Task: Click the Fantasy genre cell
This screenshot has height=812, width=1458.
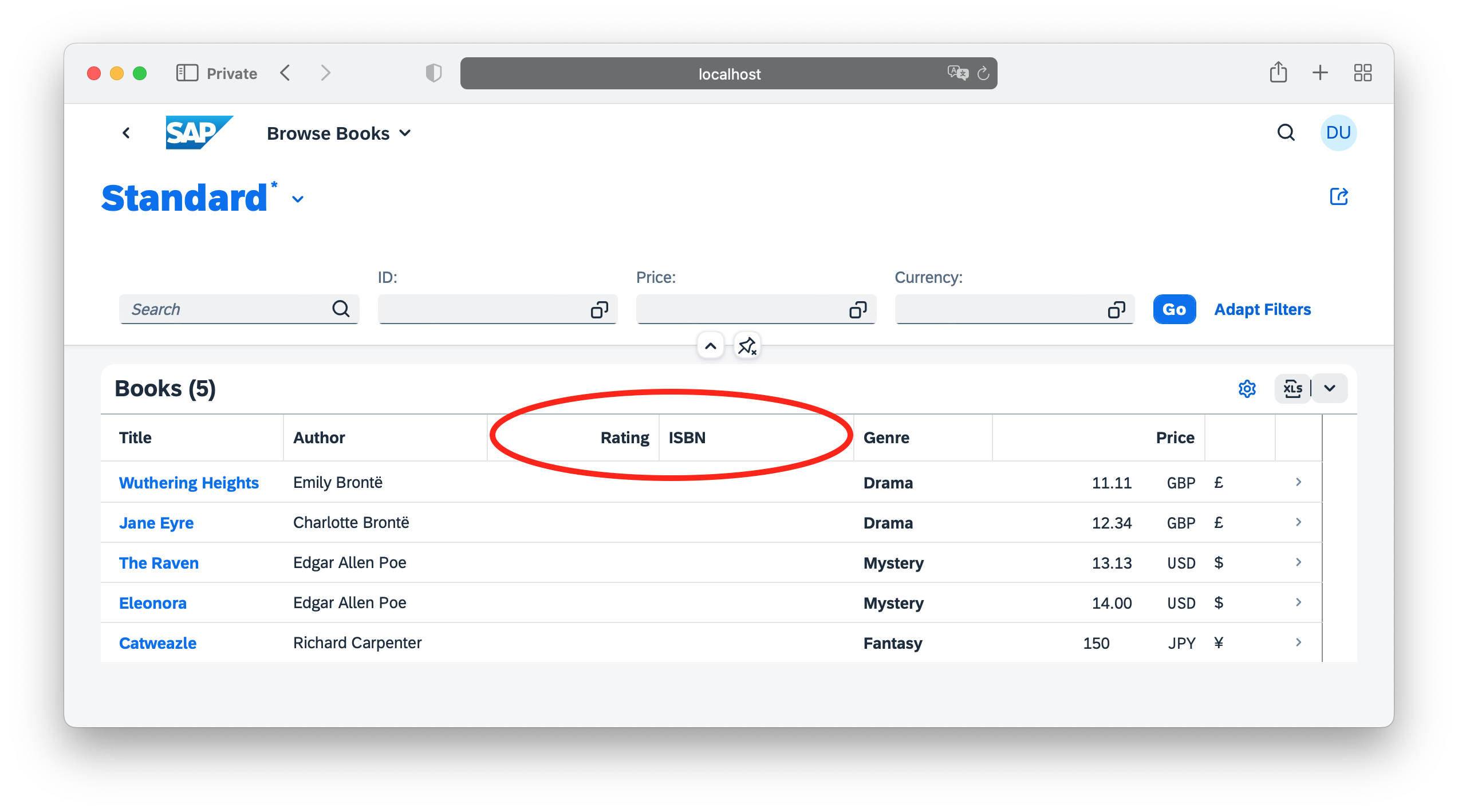Action: click(893, 643)
